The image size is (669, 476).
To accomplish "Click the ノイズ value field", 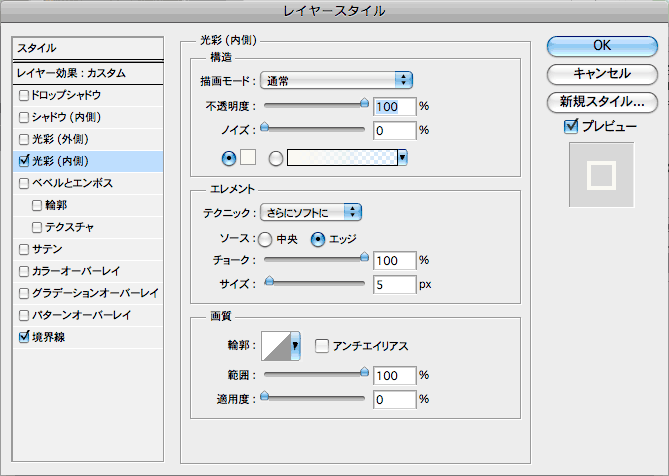I will pos(395,131).
